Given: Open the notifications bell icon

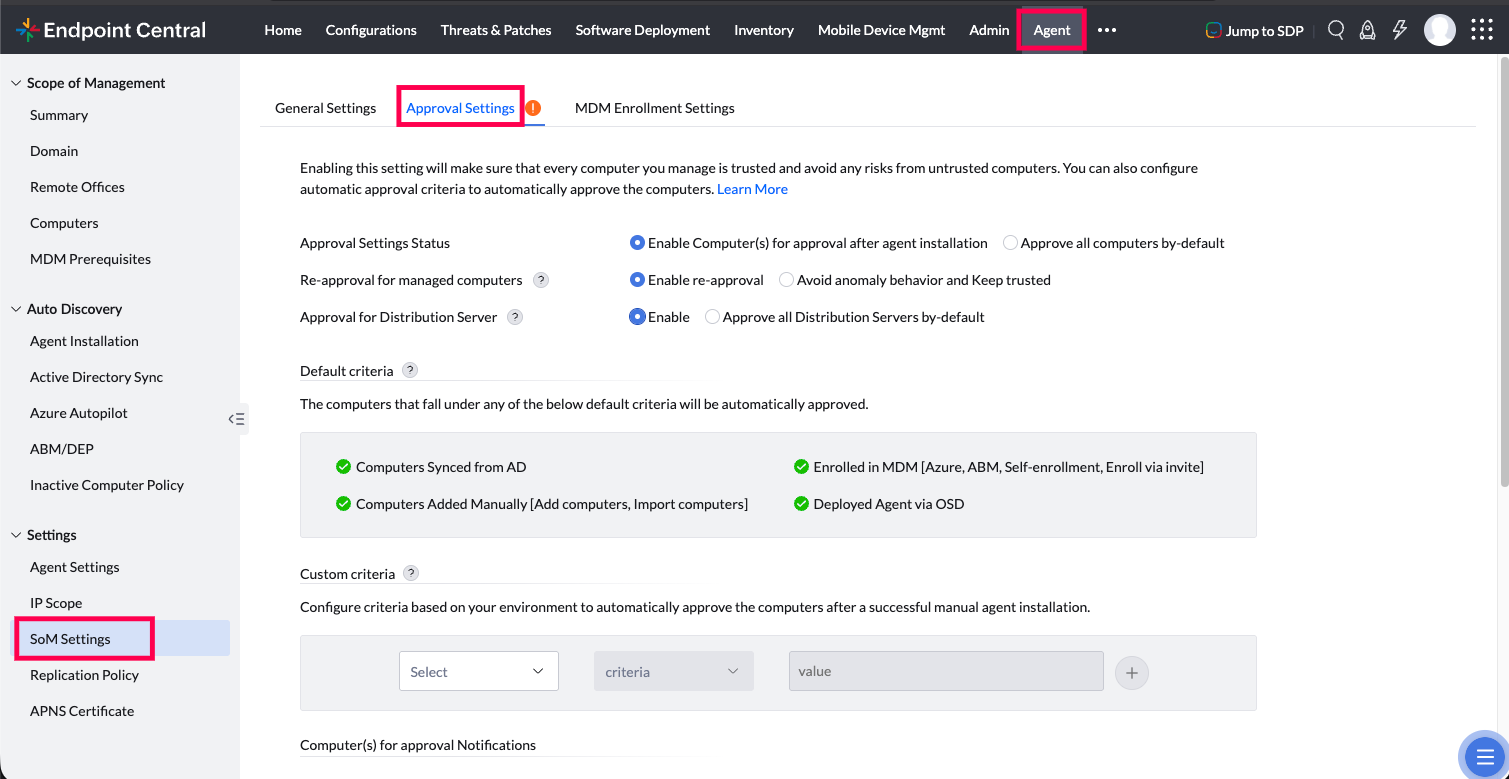Looking at the screenshot, I should click(1367, 30).
